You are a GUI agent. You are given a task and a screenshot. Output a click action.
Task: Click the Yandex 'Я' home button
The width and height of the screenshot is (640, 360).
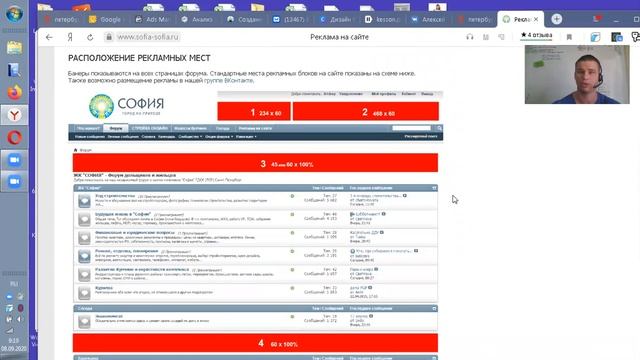70,37
